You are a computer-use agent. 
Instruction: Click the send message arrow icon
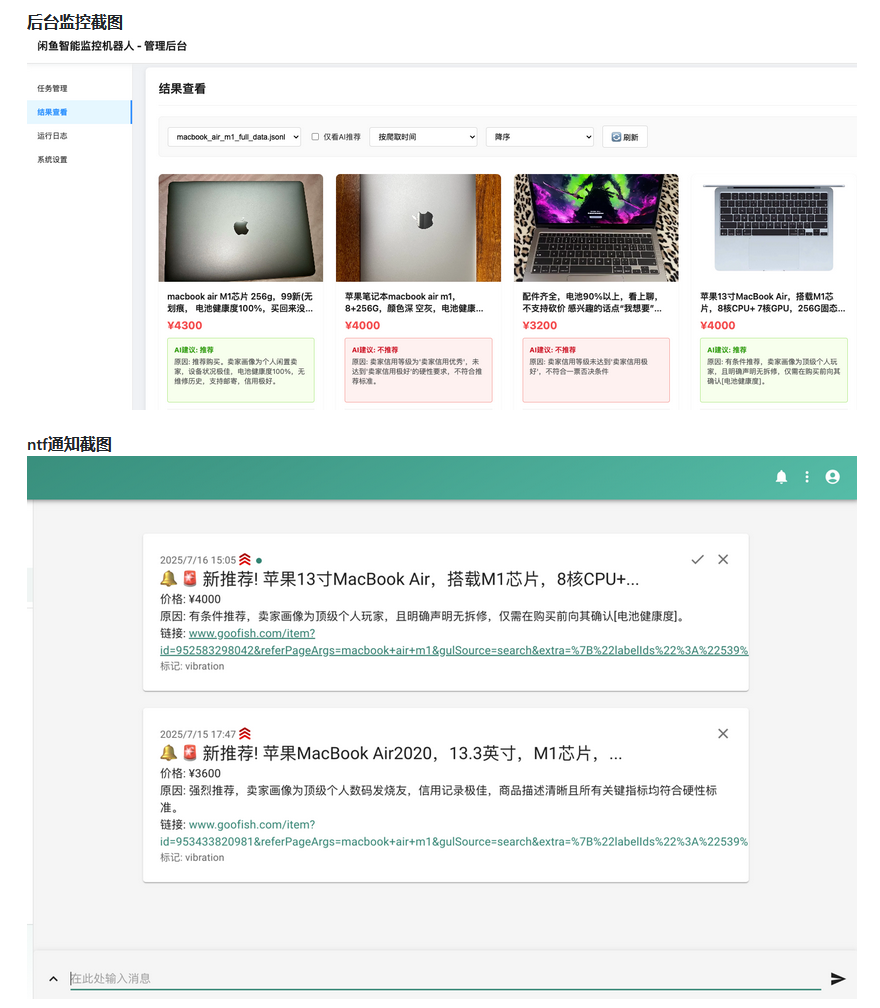click(x=838, y=979)
